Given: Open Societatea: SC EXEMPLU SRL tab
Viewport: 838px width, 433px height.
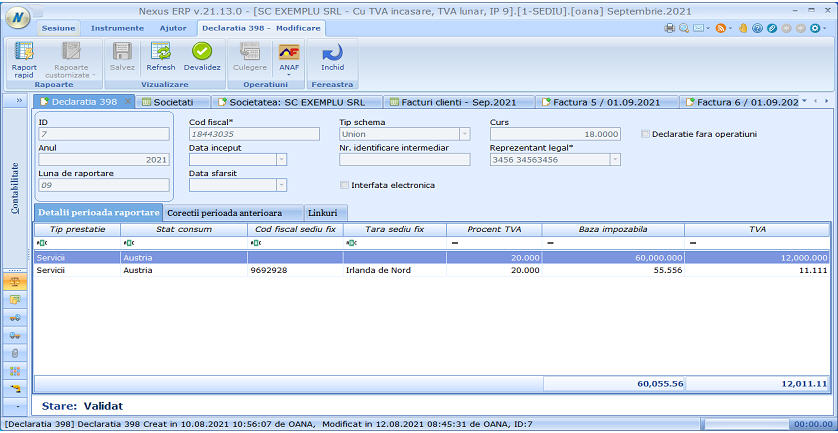Looking at the screenshot, I should click(297, 102).
